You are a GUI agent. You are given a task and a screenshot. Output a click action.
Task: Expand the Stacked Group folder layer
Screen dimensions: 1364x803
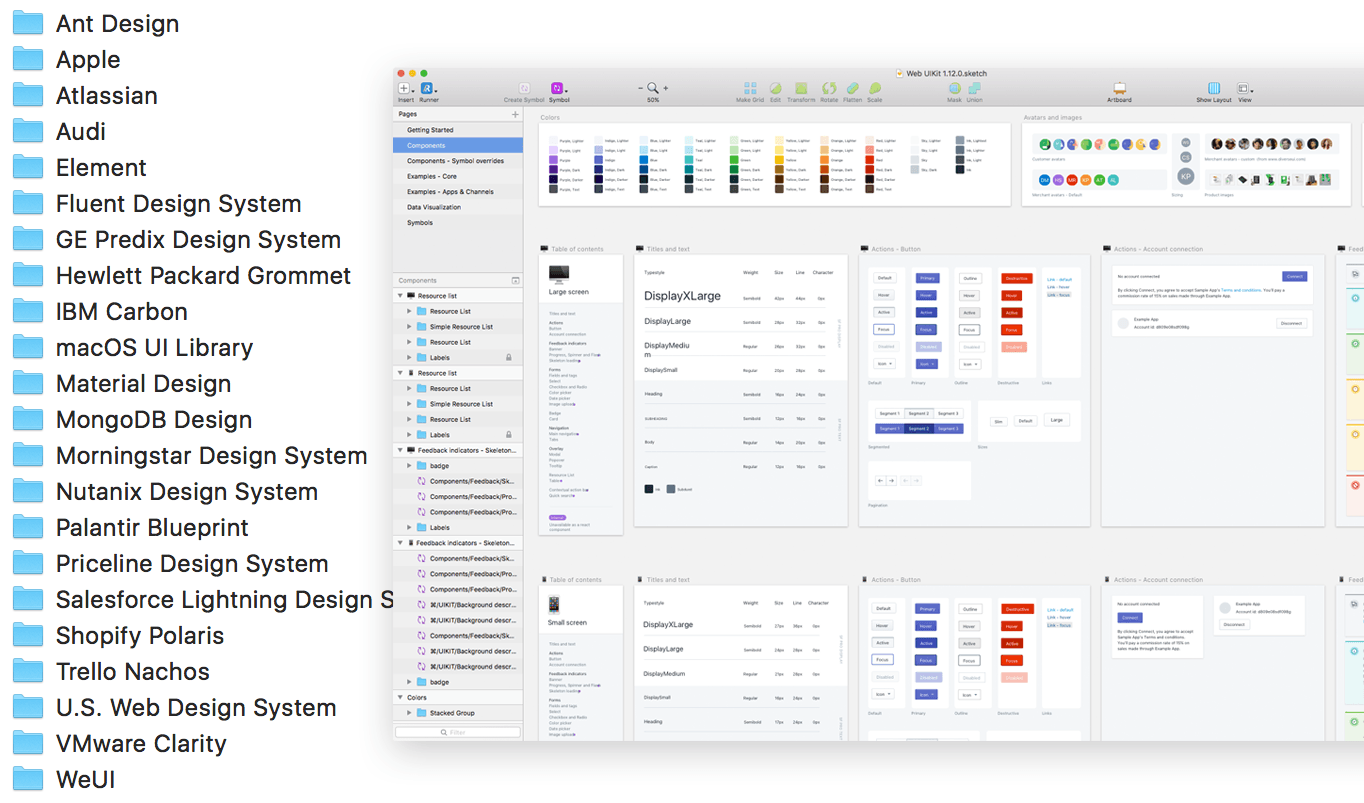point(409,713)
